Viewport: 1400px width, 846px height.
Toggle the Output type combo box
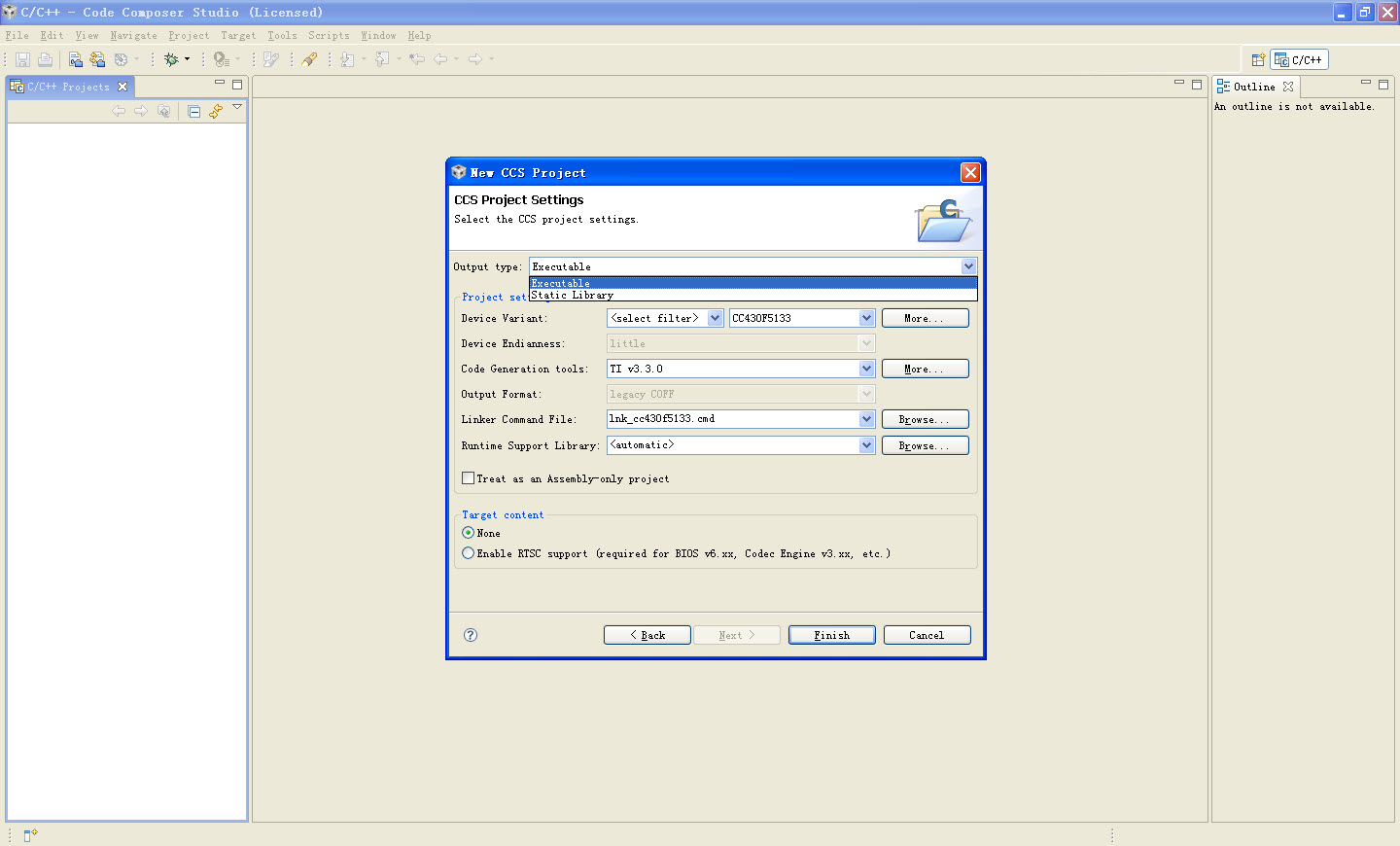pyautogui.click(x=753, y=266)
